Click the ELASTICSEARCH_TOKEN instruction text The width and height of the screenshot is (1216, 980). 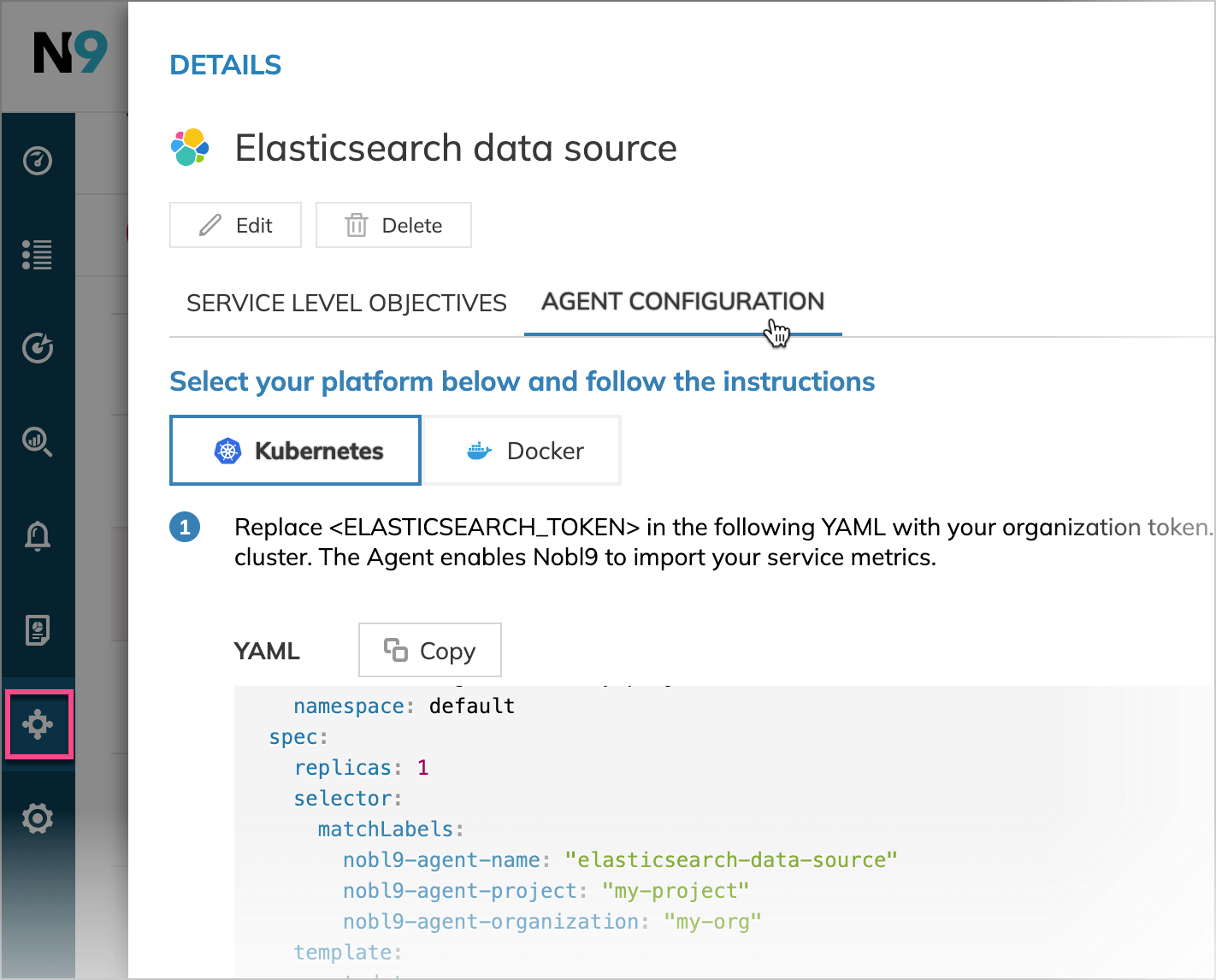[x=723, y=542]
